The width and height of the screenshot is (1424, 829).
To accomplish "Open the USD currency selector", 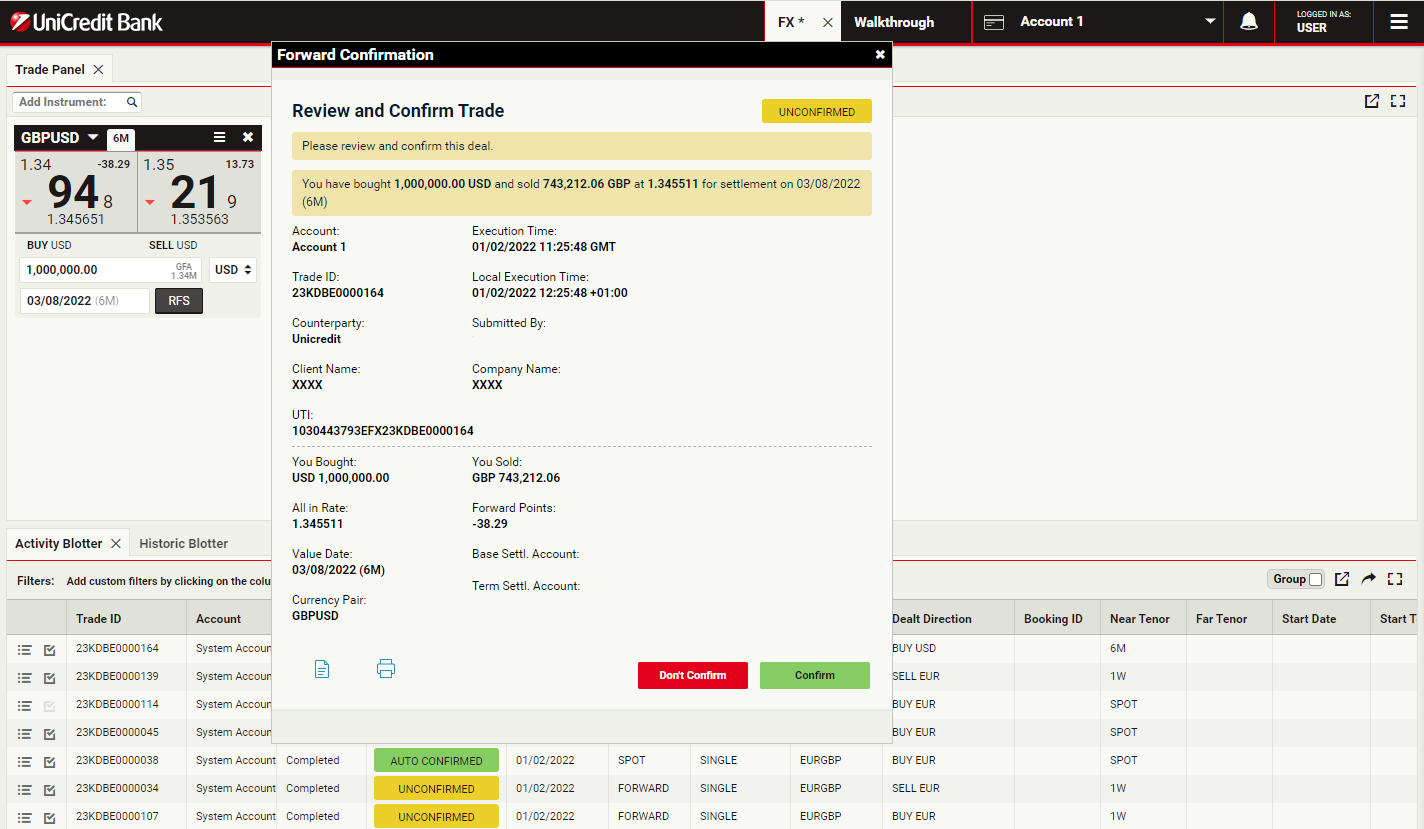I will click(233, 270).
